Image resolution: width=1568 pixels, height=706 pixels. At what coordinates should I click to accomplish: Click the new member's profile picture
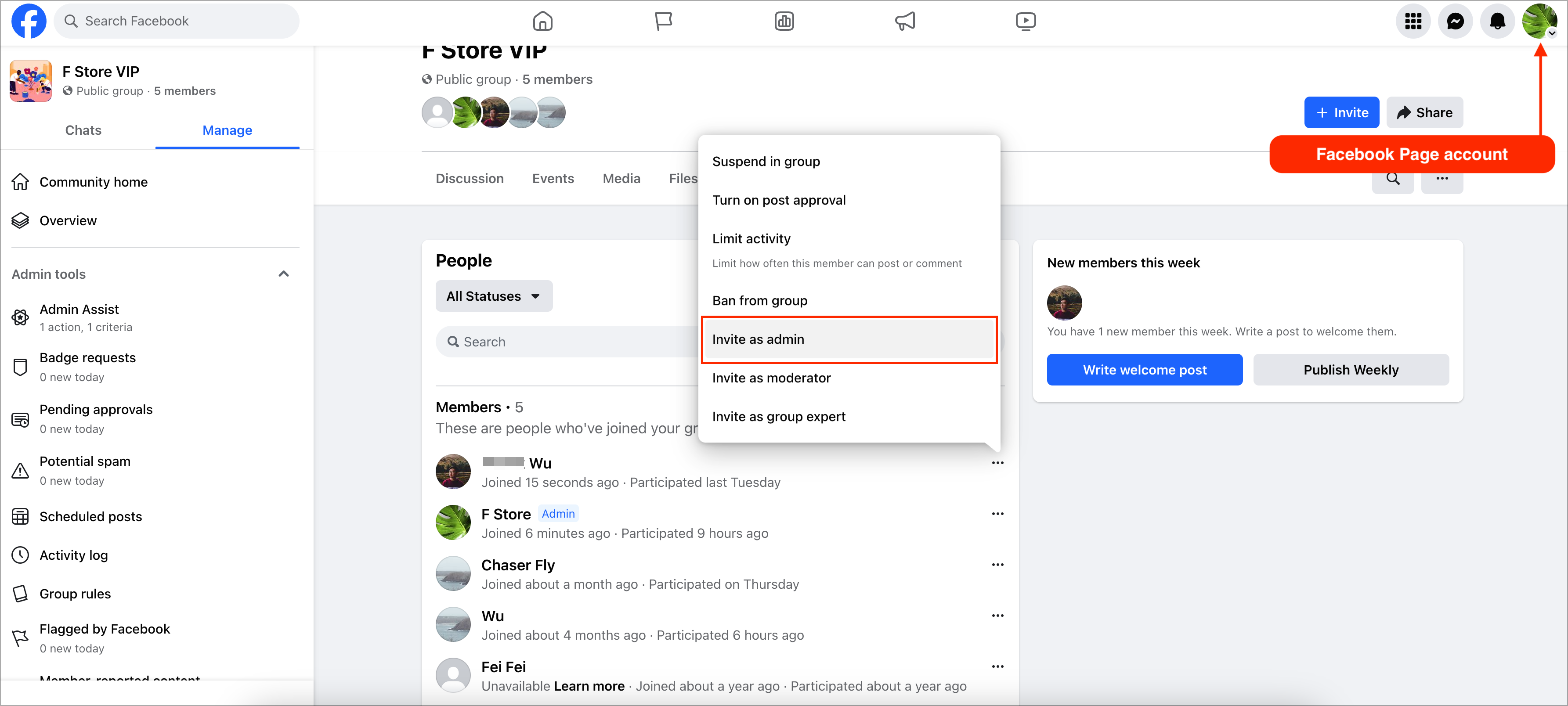point(1064,303)
